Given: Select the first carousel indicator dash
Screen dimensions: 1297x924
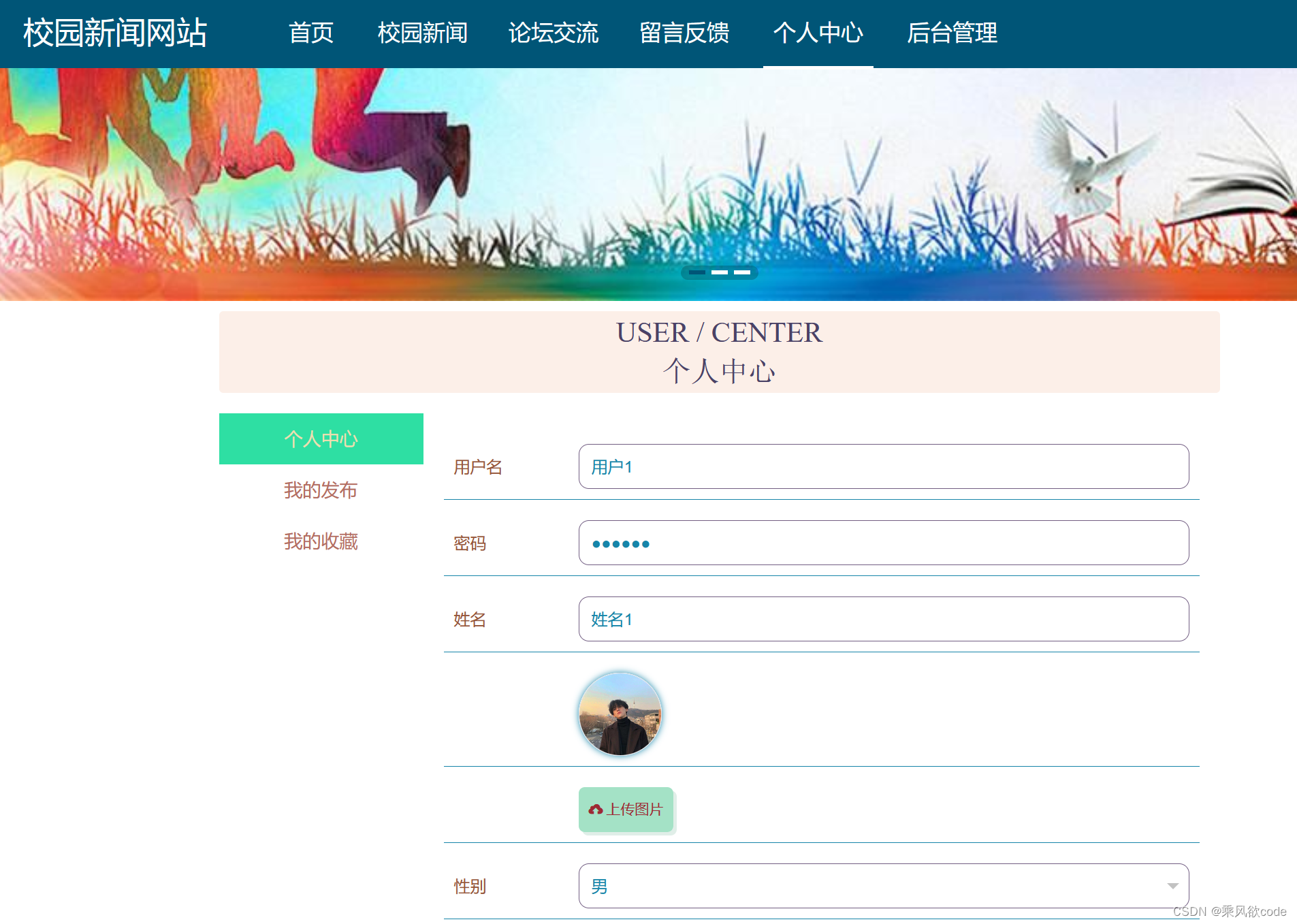Looking at the screenshot, I should pos(697,272).
